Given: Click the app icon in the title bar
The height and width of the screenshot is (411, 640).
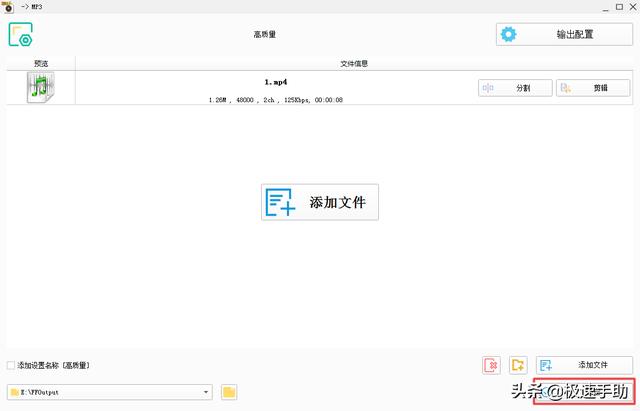Looking at the screenshot, I should click(7, 7).
